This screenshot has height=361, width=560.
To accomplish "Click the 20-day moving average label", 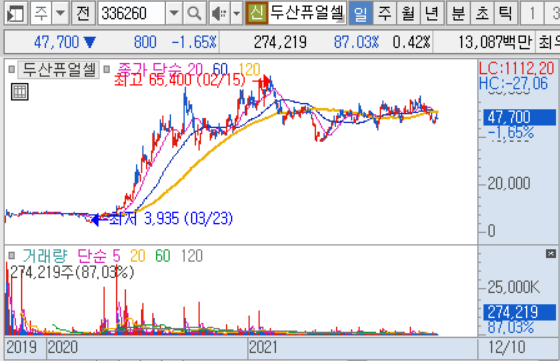I will [195, 69].
